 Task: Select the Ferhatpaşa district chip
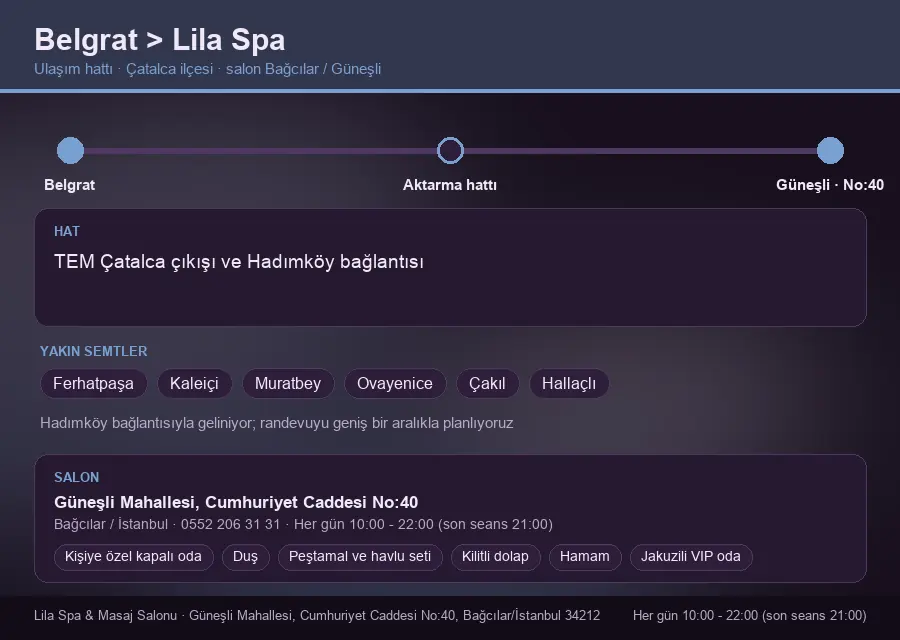pyautogui.click(x=94, y=383)
